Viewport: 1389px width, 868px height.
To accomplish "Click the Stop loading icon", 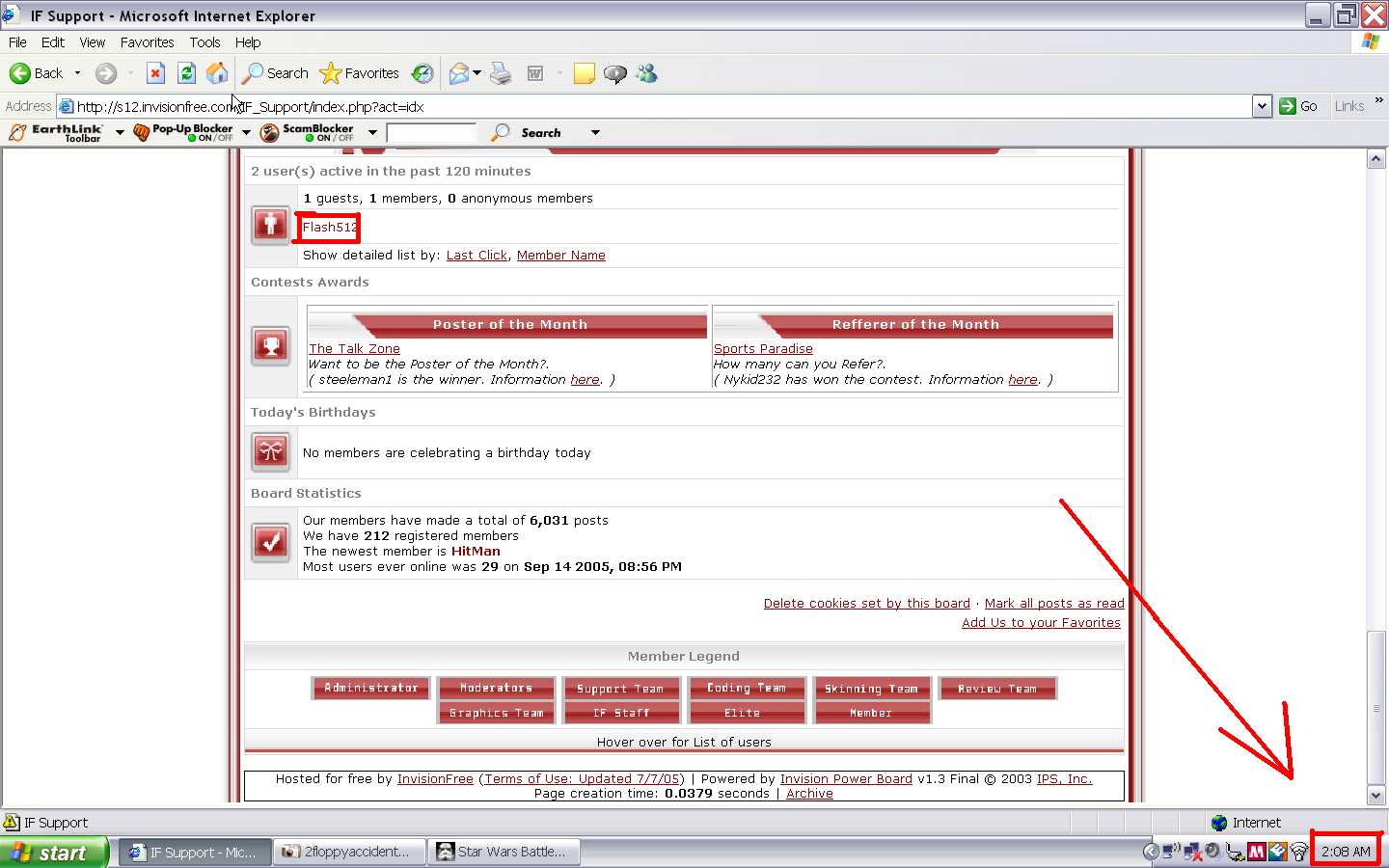I will [x=155, y=73].
